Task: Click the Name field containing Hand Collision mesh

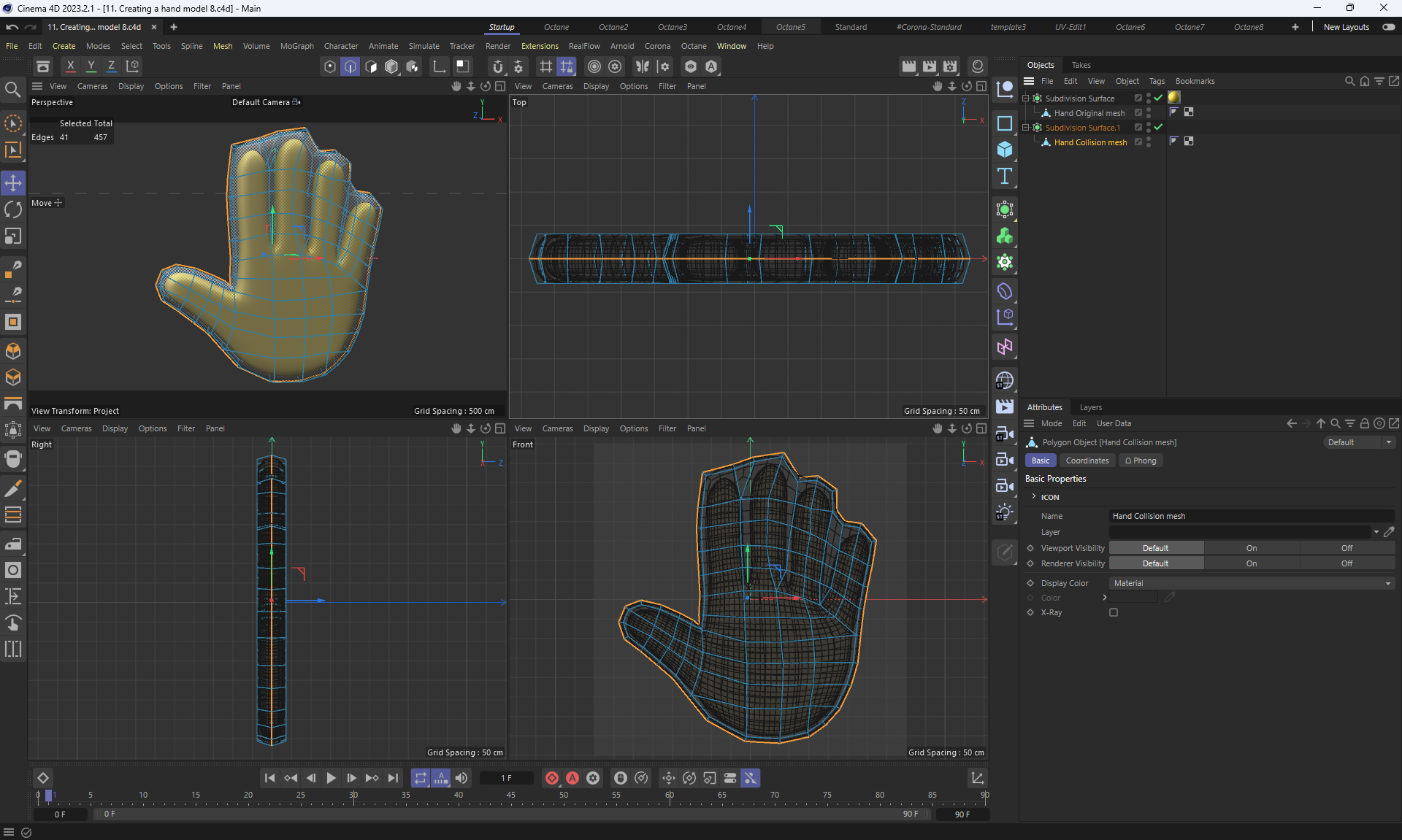Action: click(1250, 516)
